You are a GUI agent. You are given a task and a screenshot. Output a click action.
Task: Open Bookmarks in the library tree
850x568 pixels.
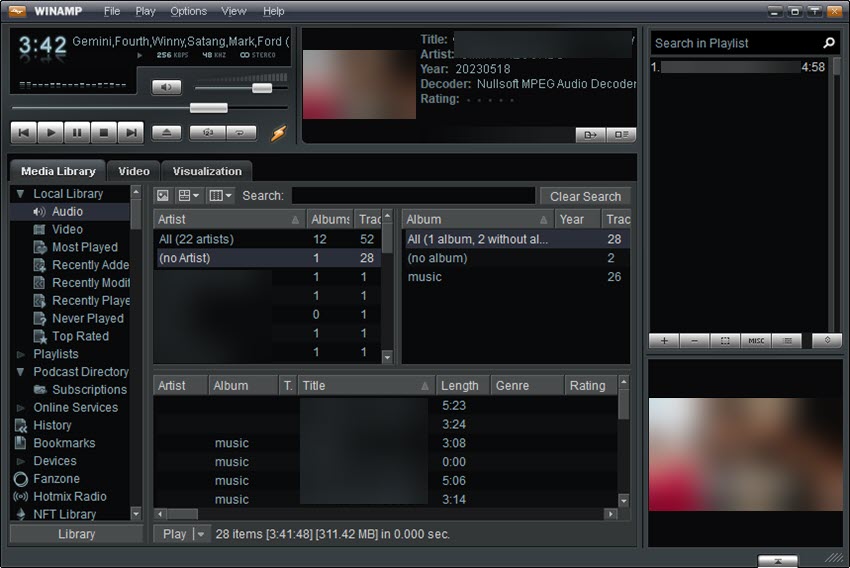pos(64,443)
